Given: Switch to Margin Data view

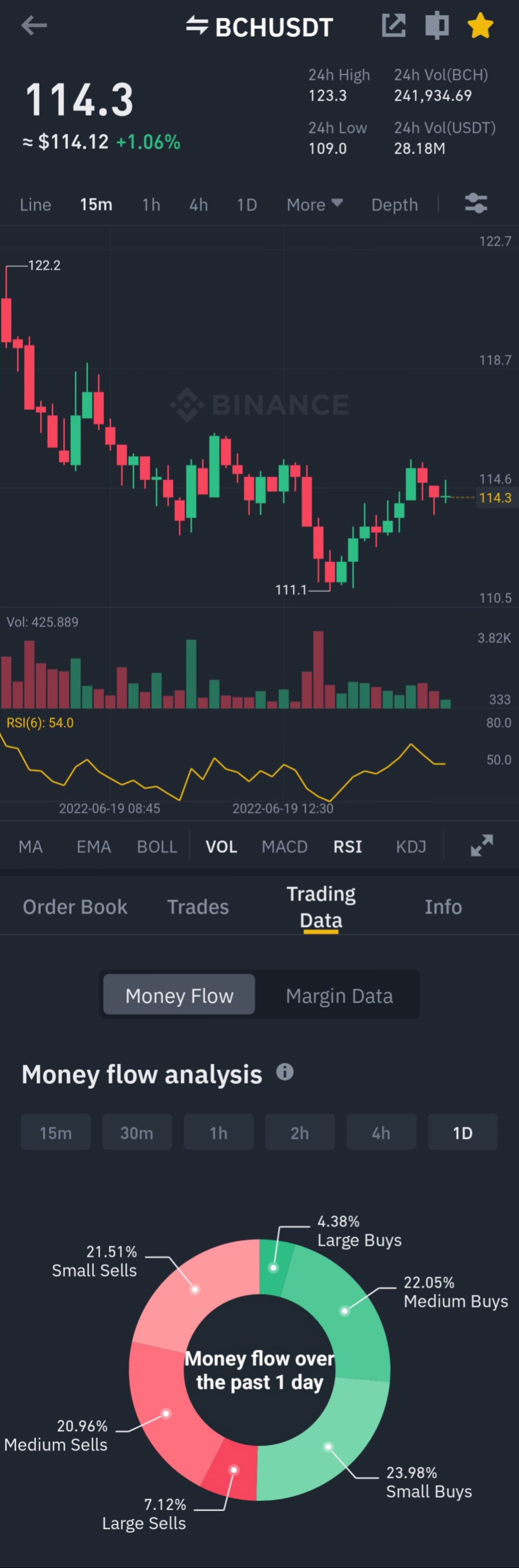Looking at the screenshot, I should [339, 996].
